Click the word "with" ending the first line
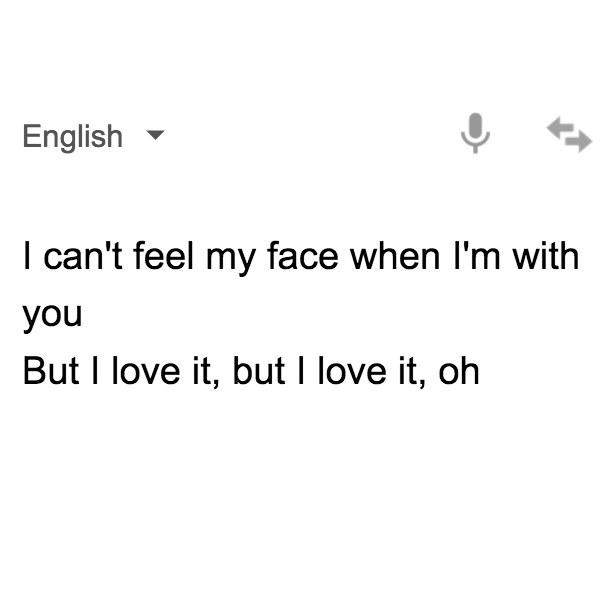 click(x=546, y=256)
